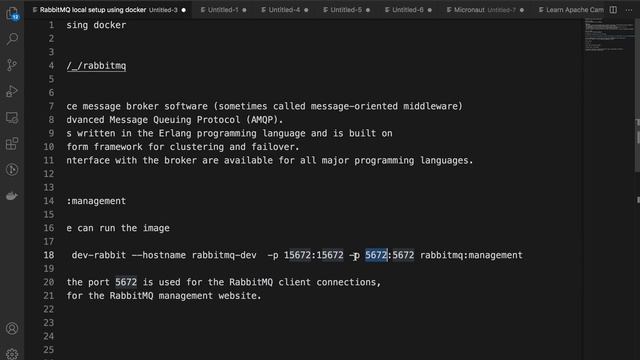Click the selected 5672 port on line 18
This screenshot has height=360, width=640.
tap(376, 255)
